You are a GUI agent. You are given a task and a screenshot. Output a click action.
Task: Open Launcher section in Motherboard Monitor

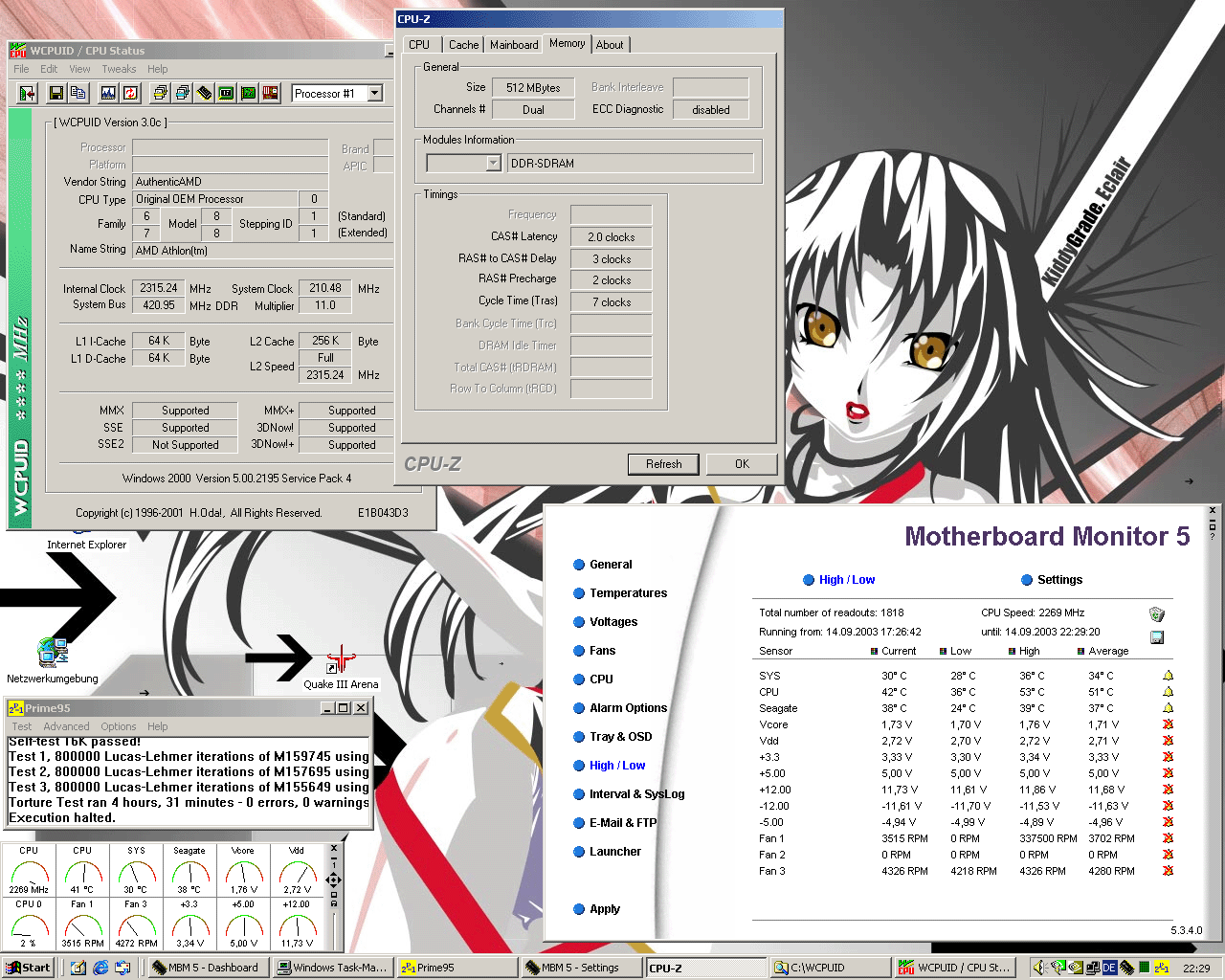pos(608,852)
